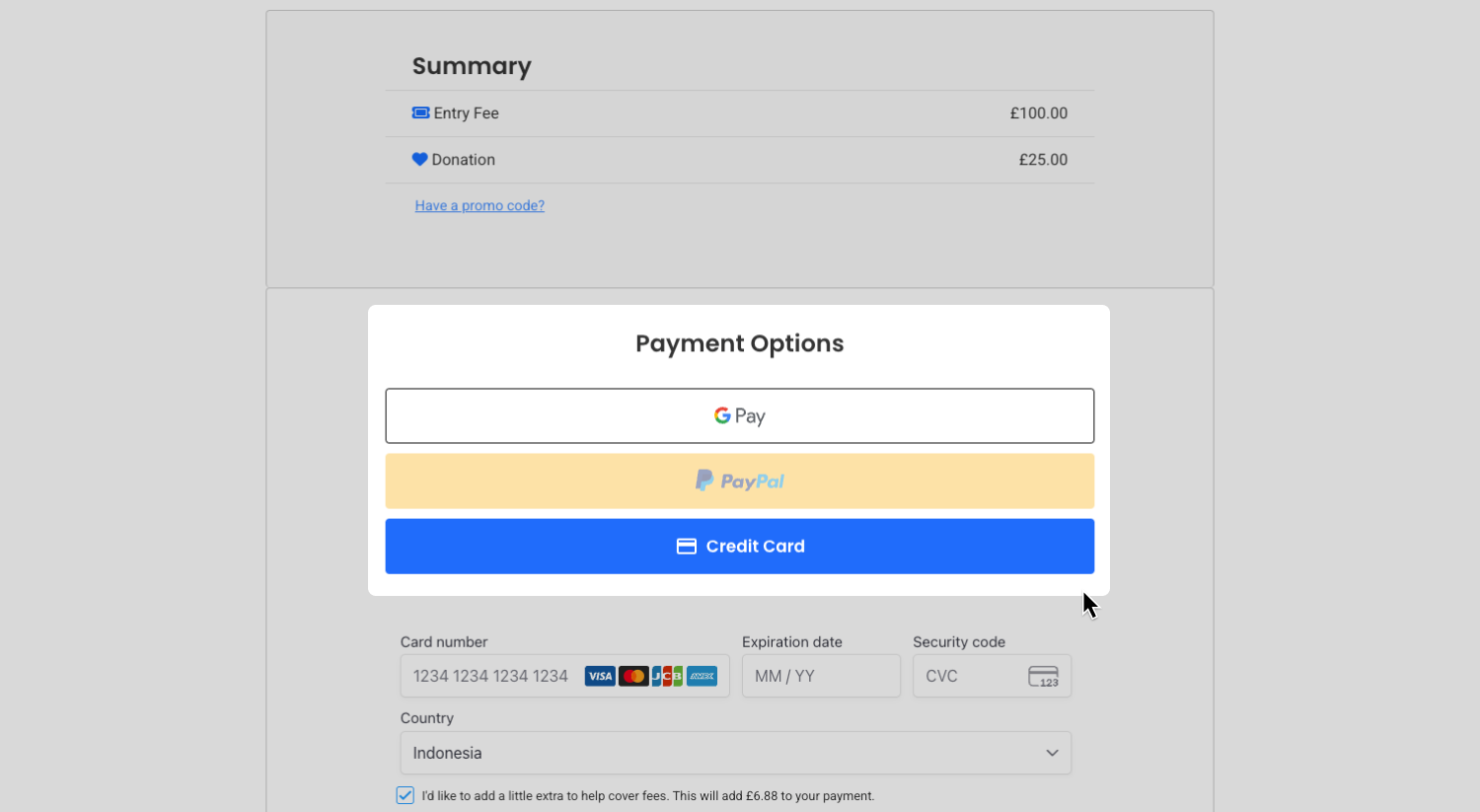Uncheck the cover fees checkbox
Viewport: 1480px width, 812px height.
(406, 795)
